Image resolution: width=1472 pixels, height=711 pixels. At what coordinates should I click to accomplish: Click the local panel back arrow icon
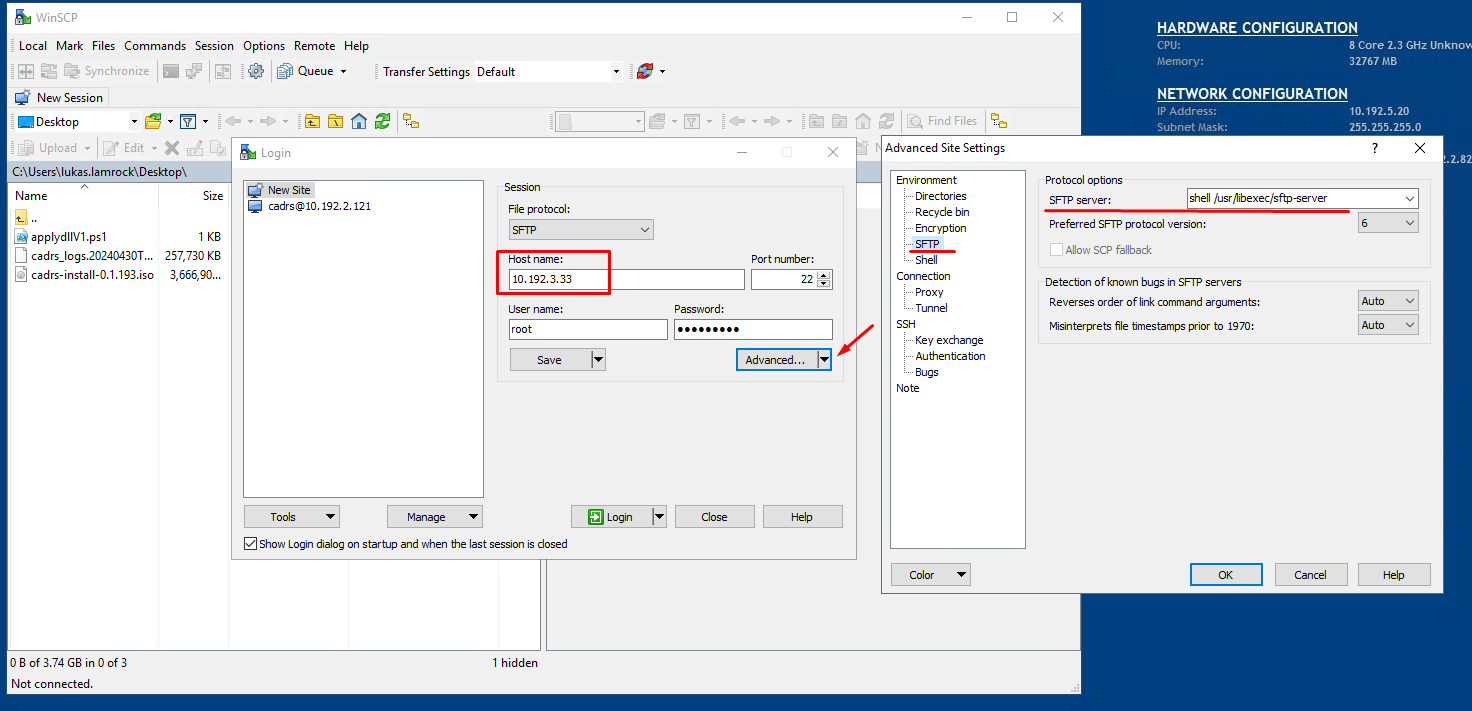(x=233, y=121)
